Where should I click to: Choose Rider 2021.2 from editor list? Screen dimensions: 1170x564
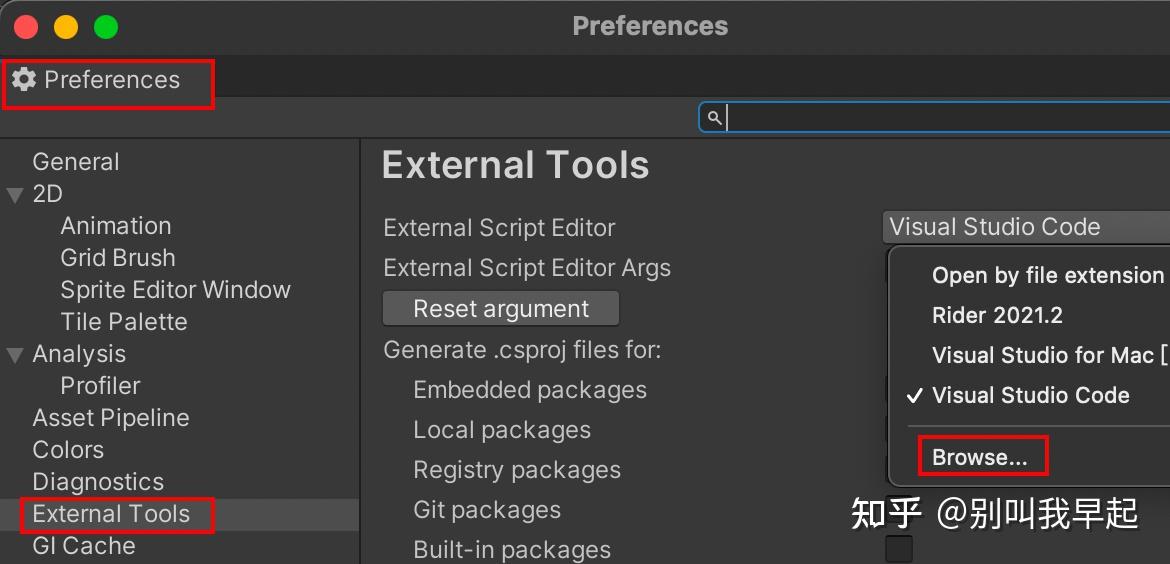pos(997,316)
